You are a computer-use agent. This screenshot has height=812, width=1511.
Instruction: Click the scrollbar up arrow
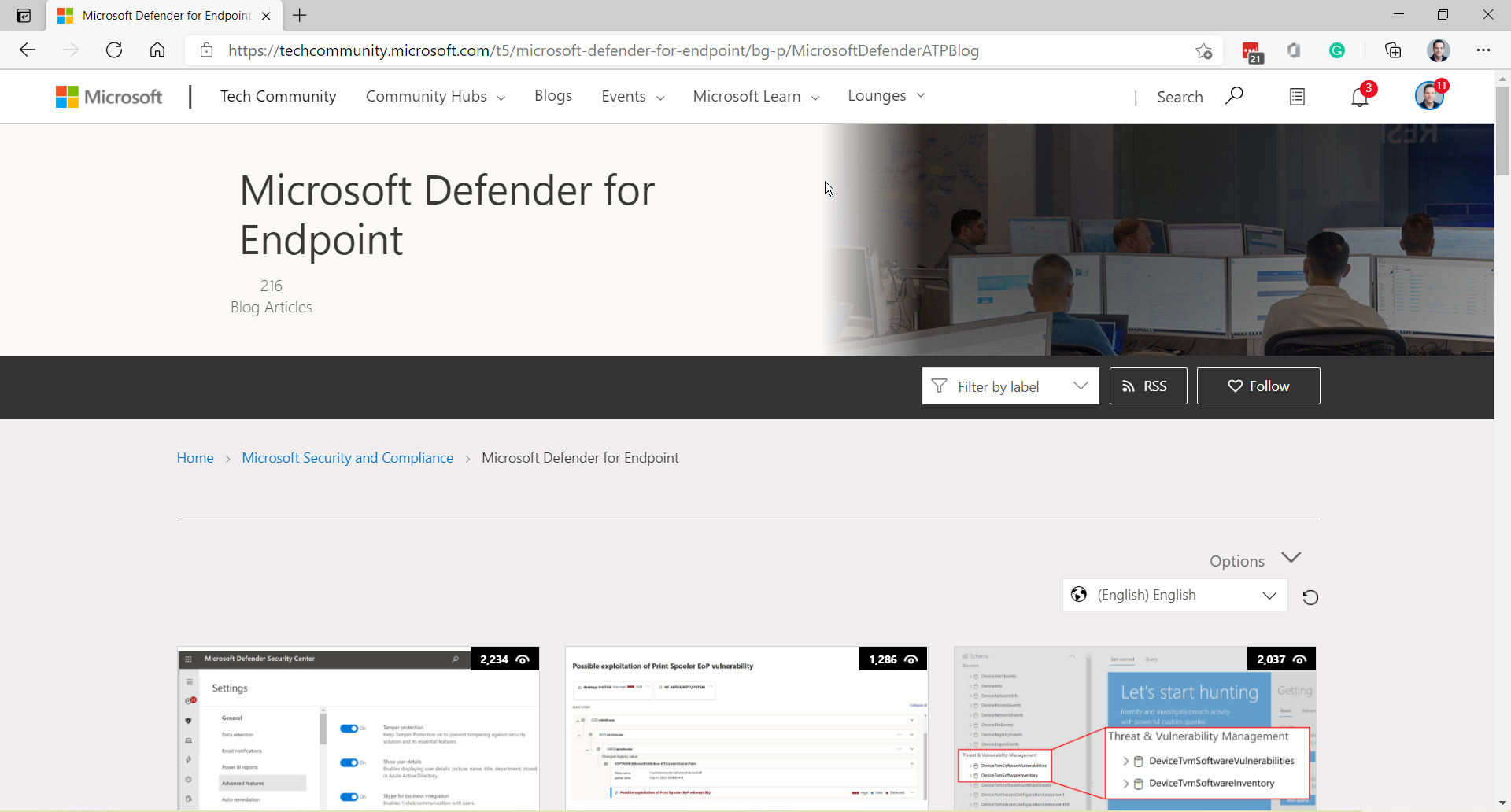tap(1502, 79)
